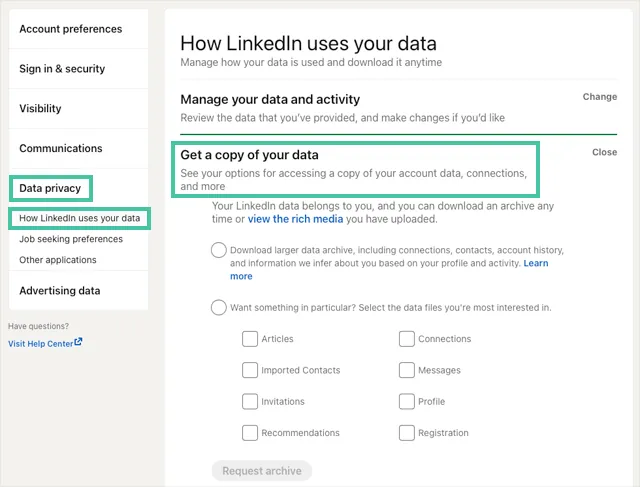640x487 pixels.
Task: Click Change for Manage your data and activity
Action: (x=600, y=97)
